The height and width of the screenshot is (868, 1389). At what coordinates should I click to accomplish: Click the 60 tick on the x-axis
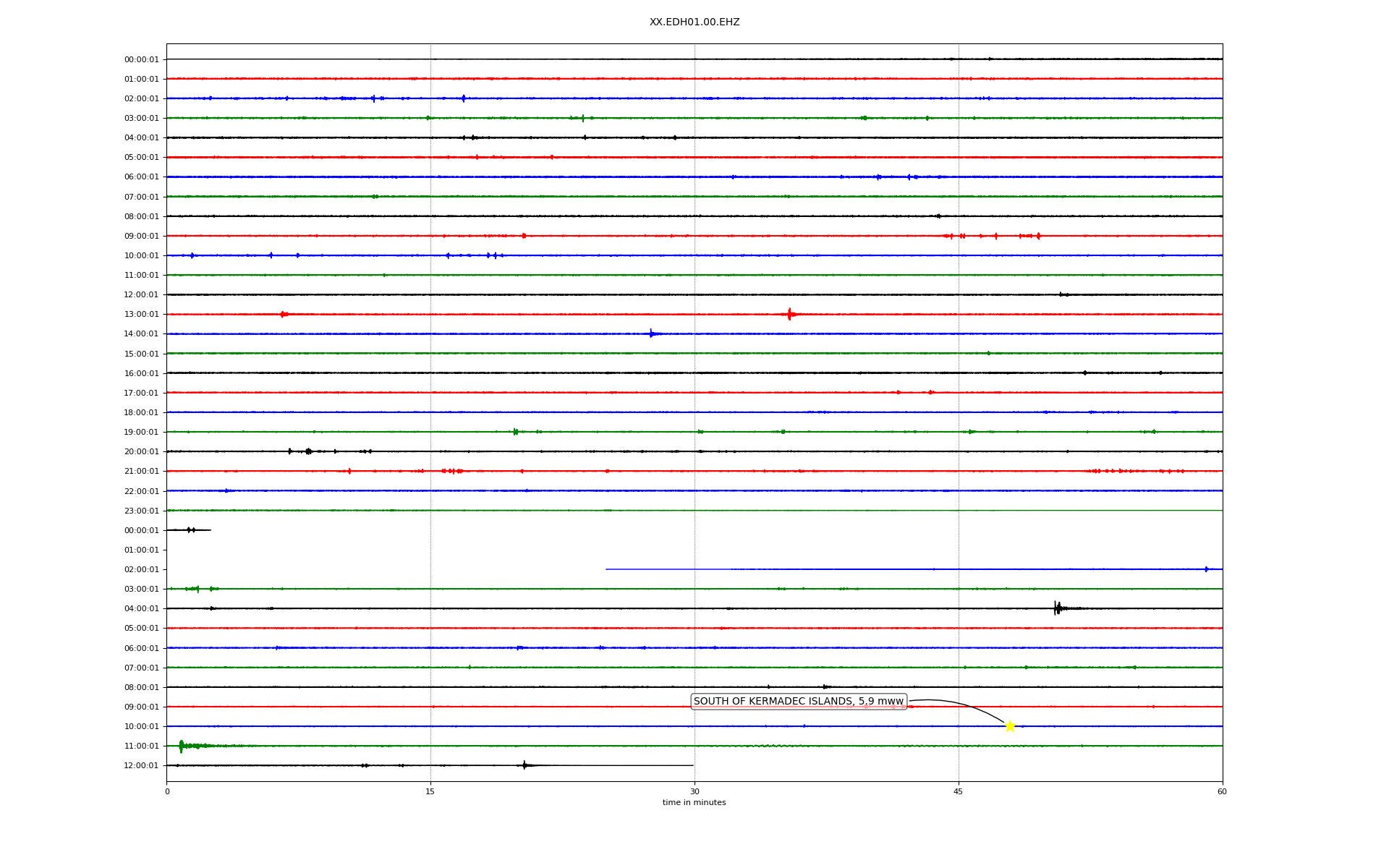[1222, 791]
